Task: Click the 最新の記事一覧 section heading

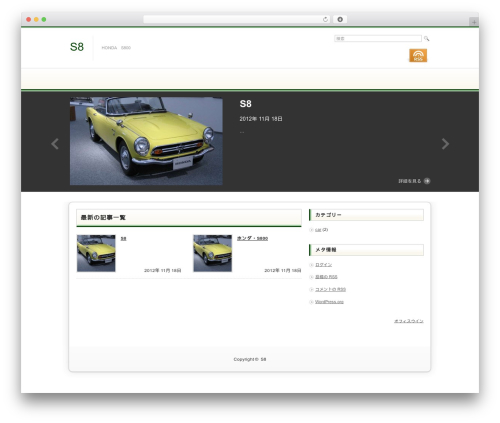Action: (x=189, y=218)
